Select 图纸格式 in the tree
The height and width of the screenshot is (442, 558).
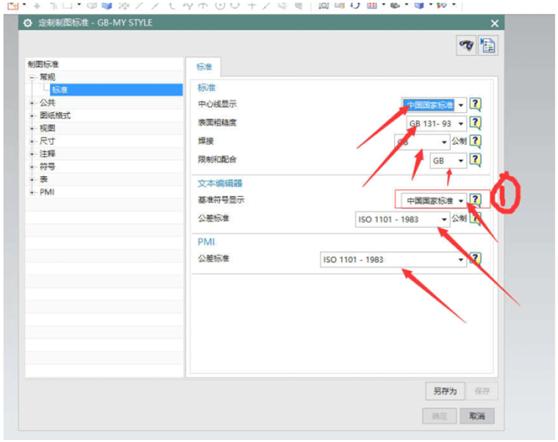[55, 115]
